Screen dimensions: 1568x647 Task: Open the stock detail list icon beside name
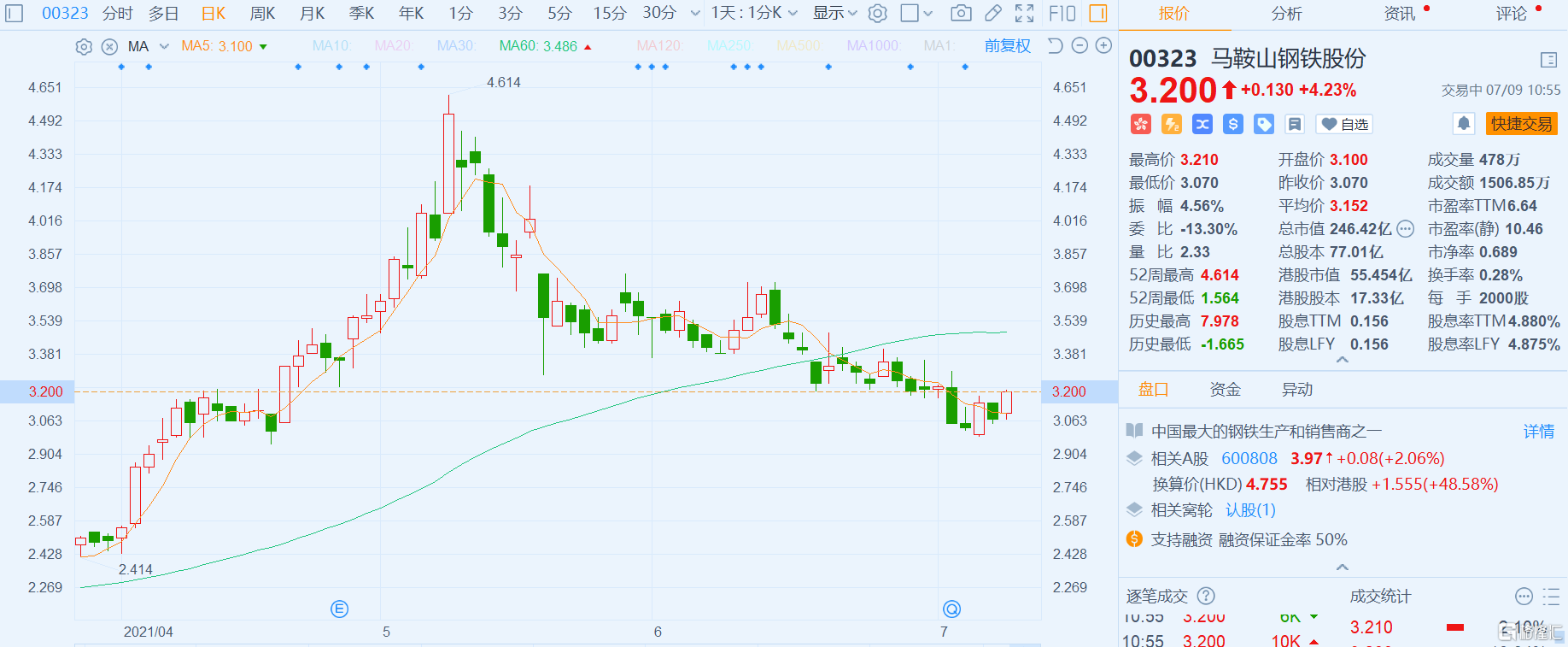1548,60
